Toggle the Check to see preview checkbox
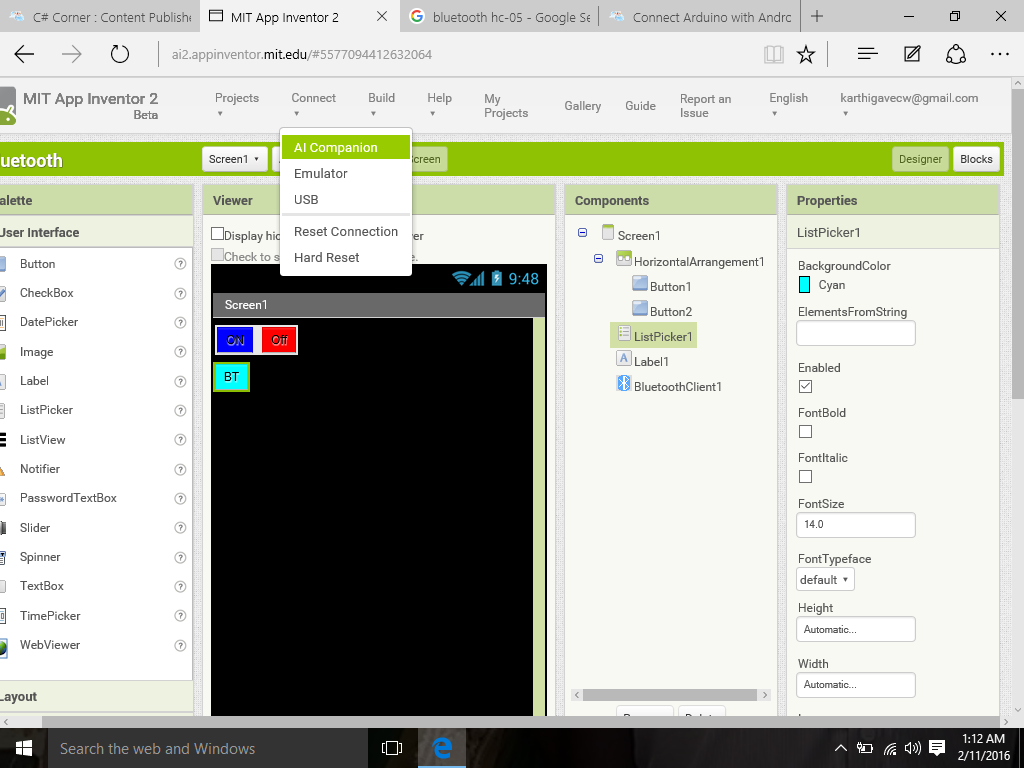Viewport: 1024px width, 768px height. tap(217, 255)
